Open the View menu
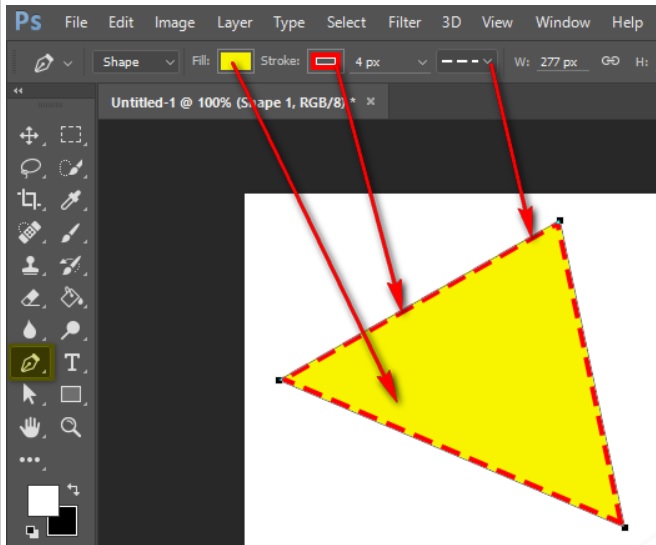656x545 pixels. [497, 22]
